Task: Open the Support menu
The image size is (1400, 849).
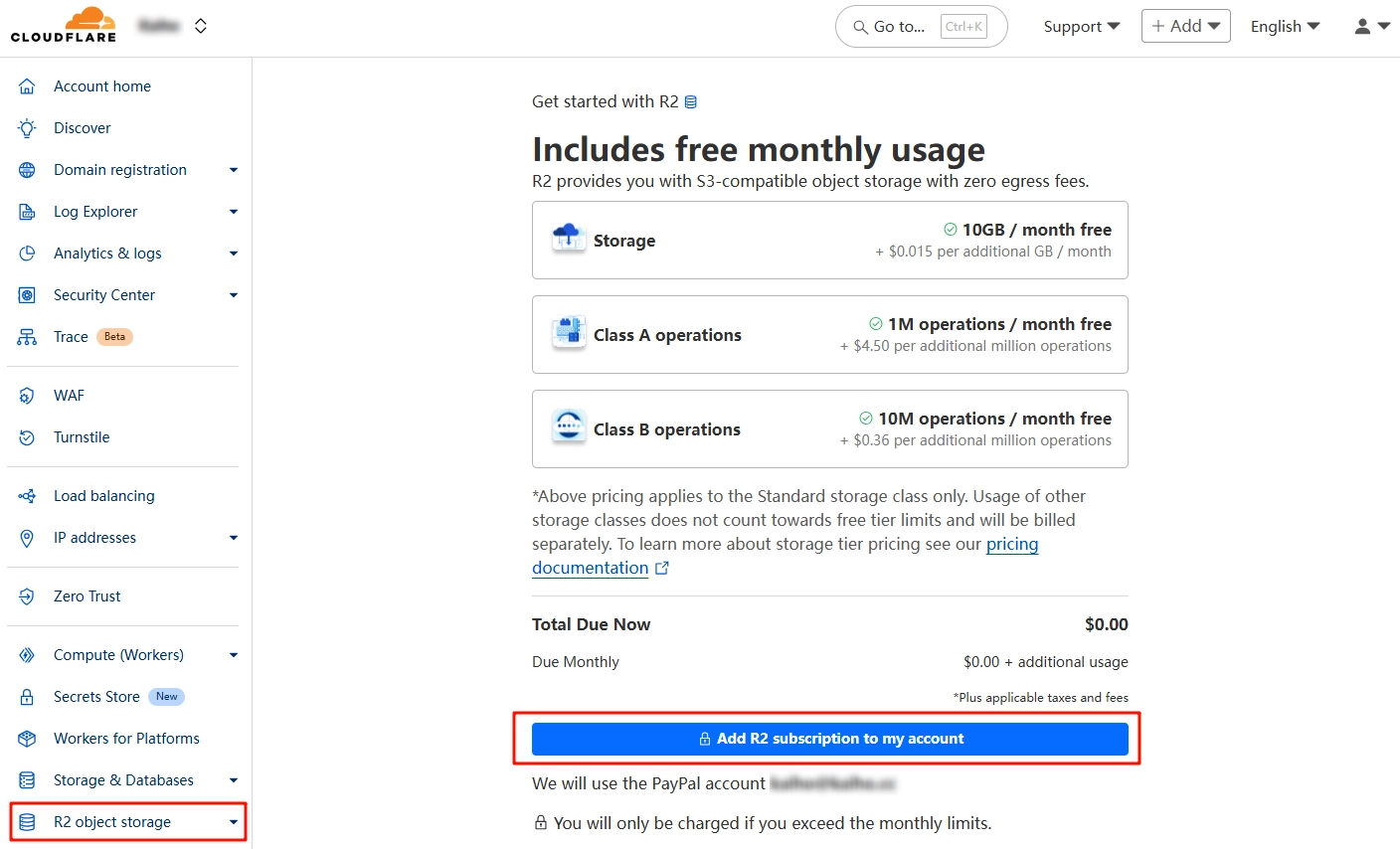Action: [x=1081, y=27]
